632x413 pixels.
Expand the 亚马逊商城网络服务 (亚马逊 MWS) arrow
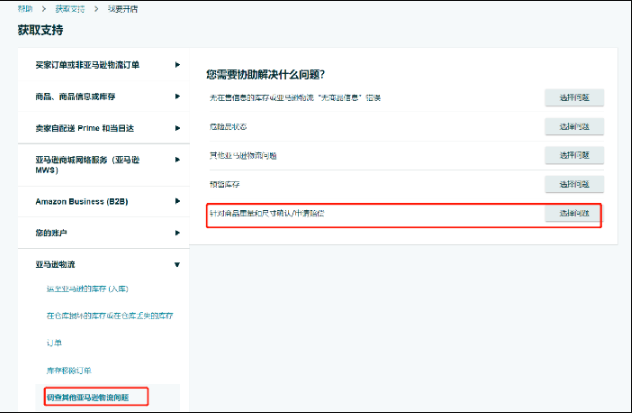click(177, 160)
